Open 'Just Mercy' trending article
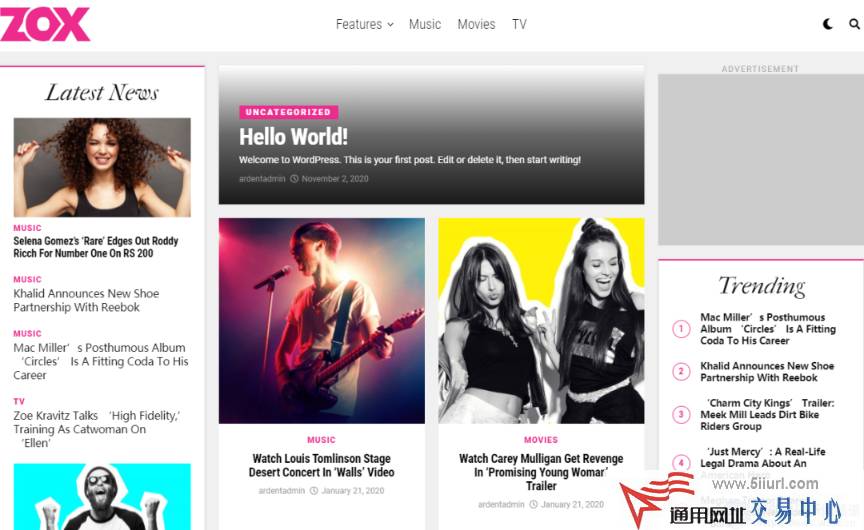864x530 pixels. pyautogui.click(x=763, y=457)
